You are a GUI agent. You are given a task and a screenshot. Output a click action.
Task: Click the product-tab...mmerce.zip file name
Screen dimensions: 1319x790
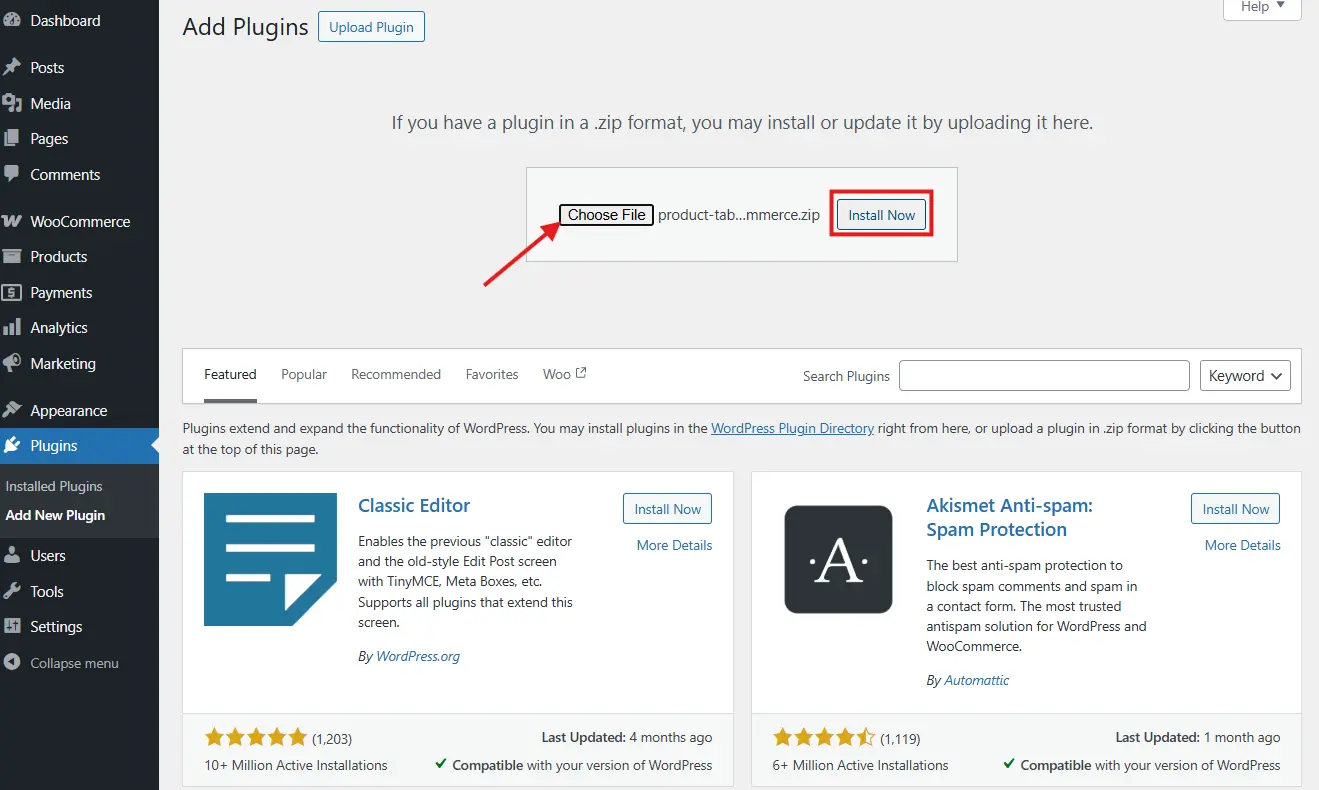[739, 215]
